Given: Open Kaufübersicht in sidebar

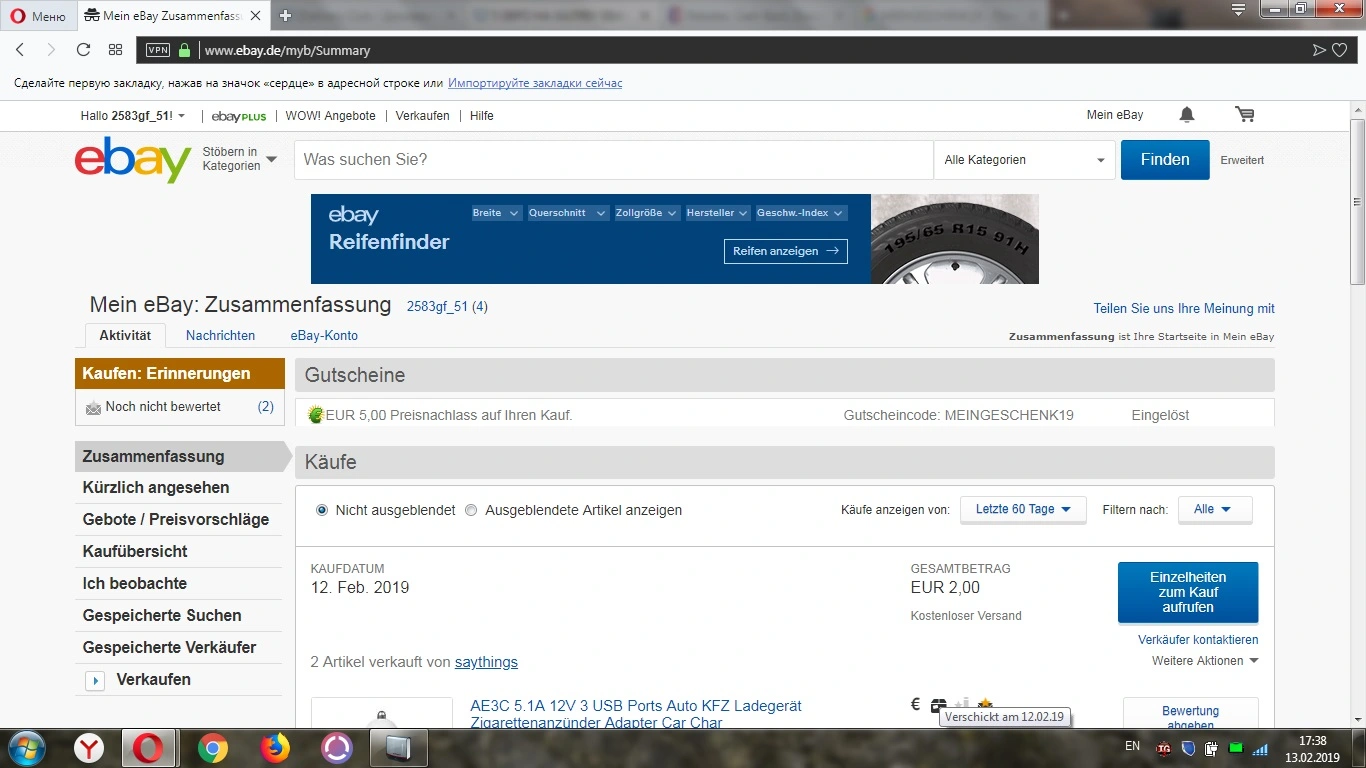Looking at the screenshot, I should pos(135,552).
